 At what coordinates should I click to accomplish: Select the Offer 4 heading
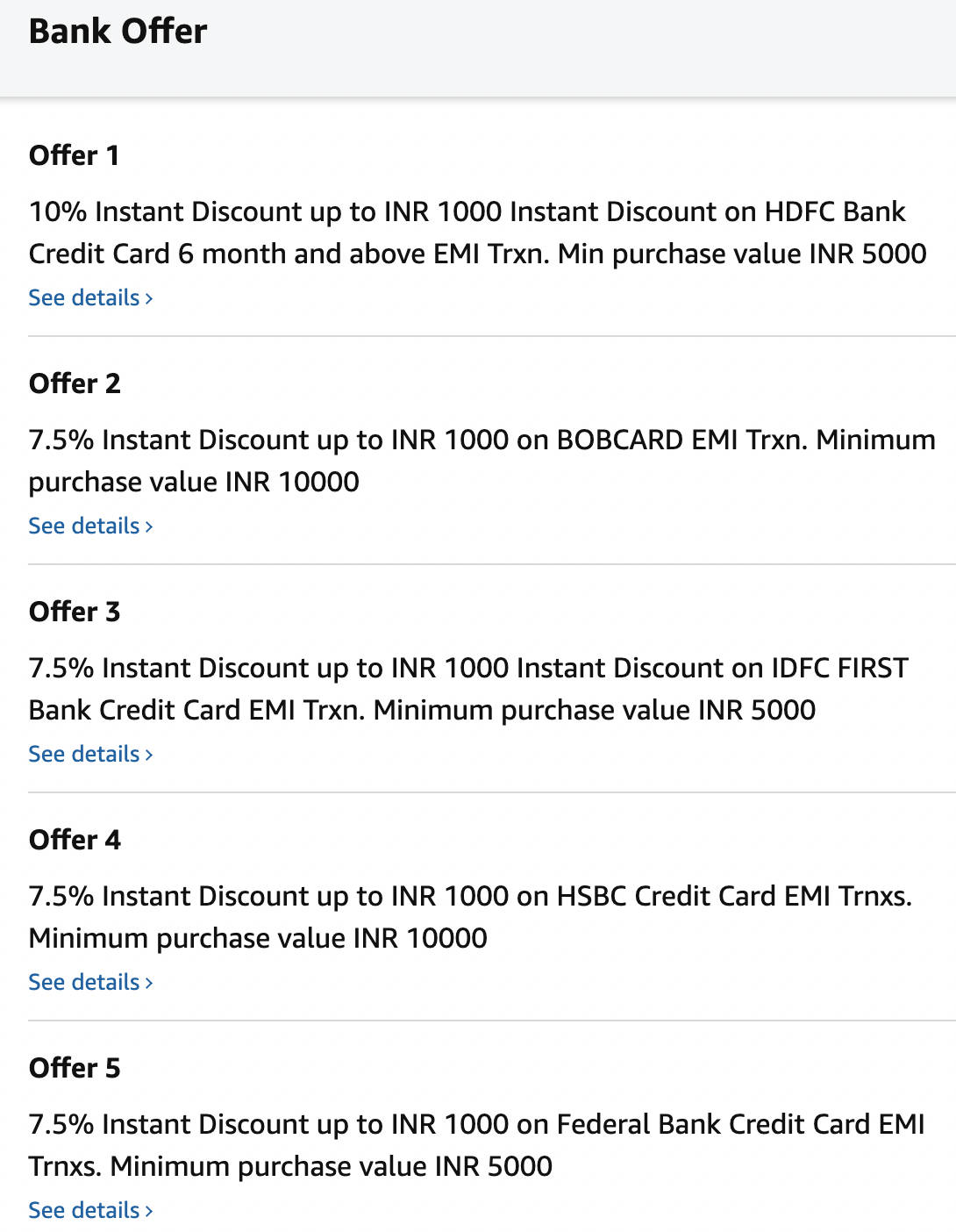pyautogui.click(x=75, y=840)
